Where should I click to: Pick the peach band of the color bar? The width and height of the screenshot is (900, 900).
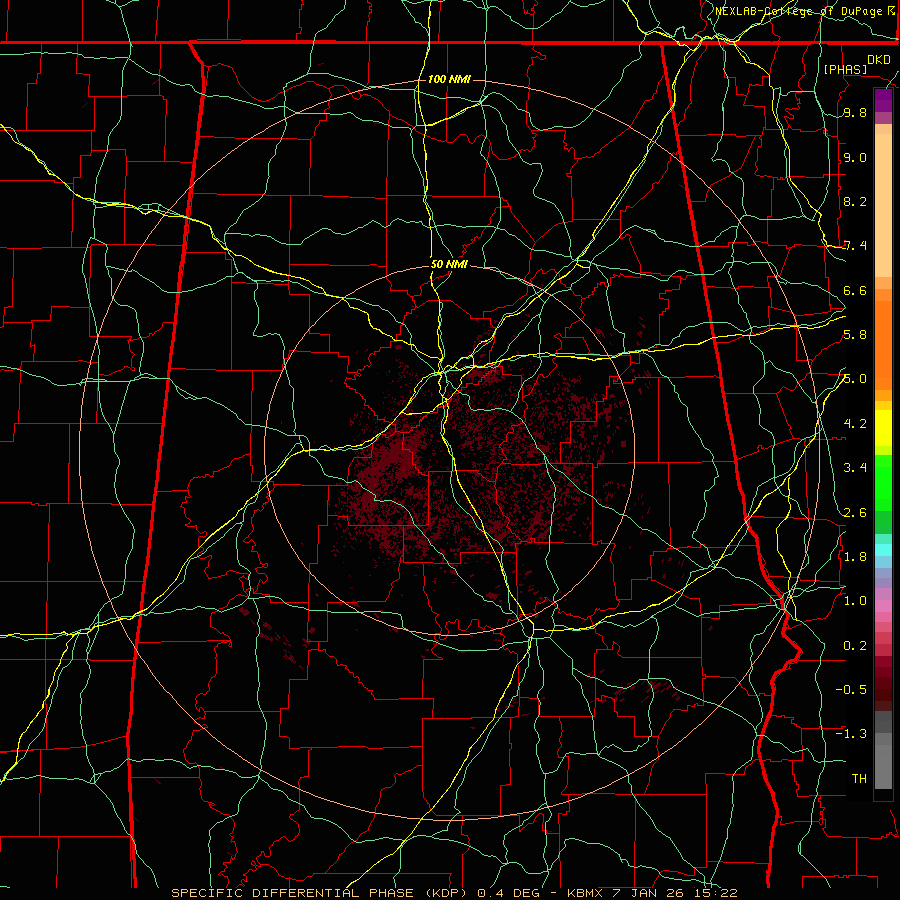[883, 205]
